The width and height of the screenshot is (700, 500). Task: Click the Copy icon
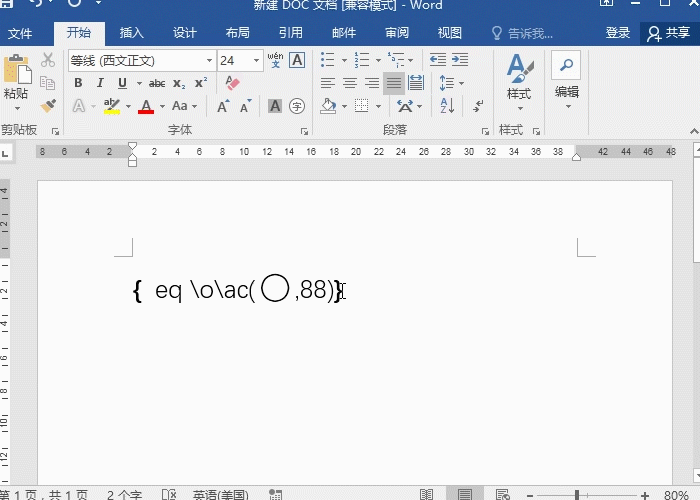[48, 83]
